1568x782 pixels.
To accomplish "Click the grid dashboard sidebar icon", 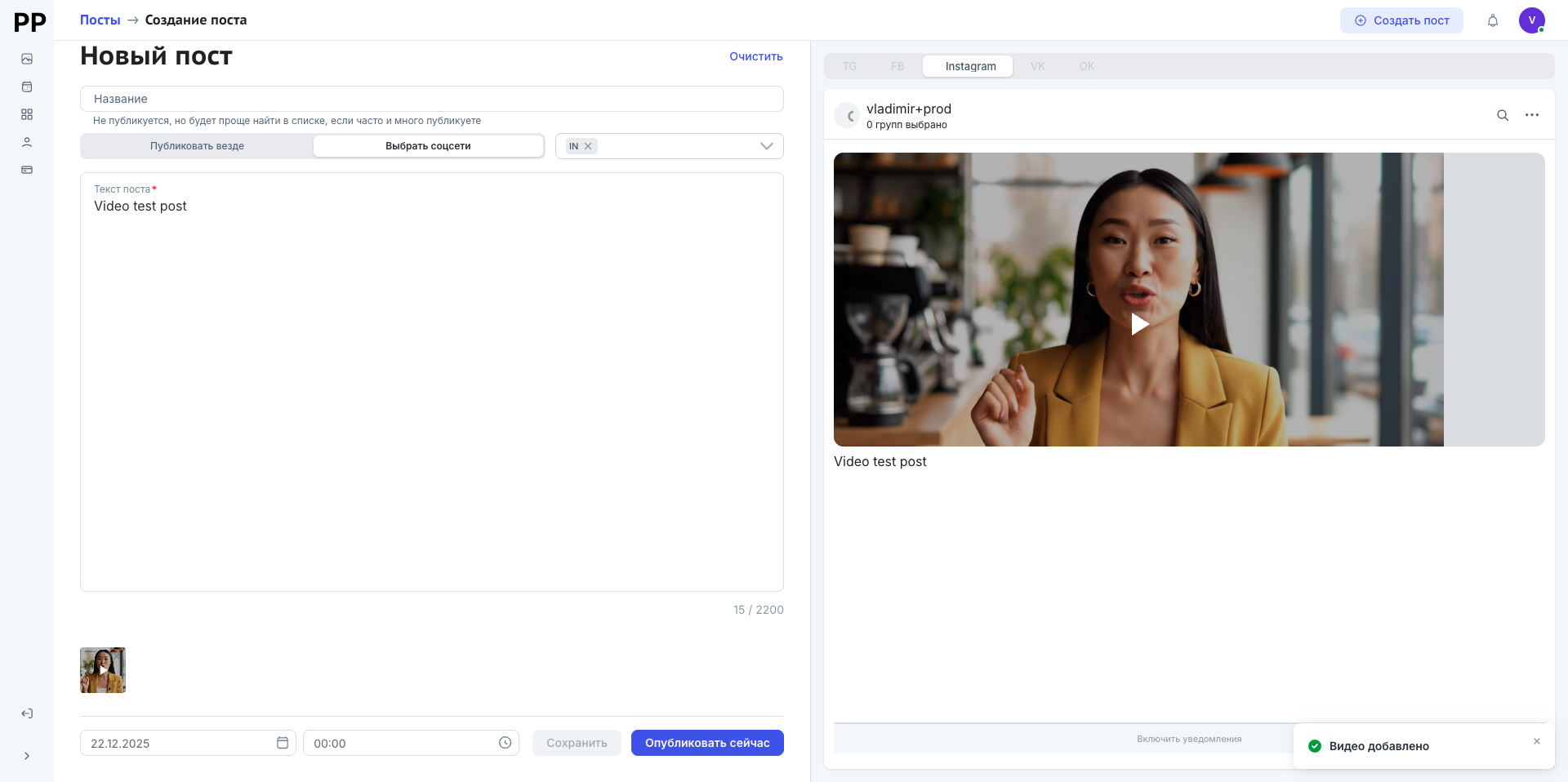I will pos(27,114).
